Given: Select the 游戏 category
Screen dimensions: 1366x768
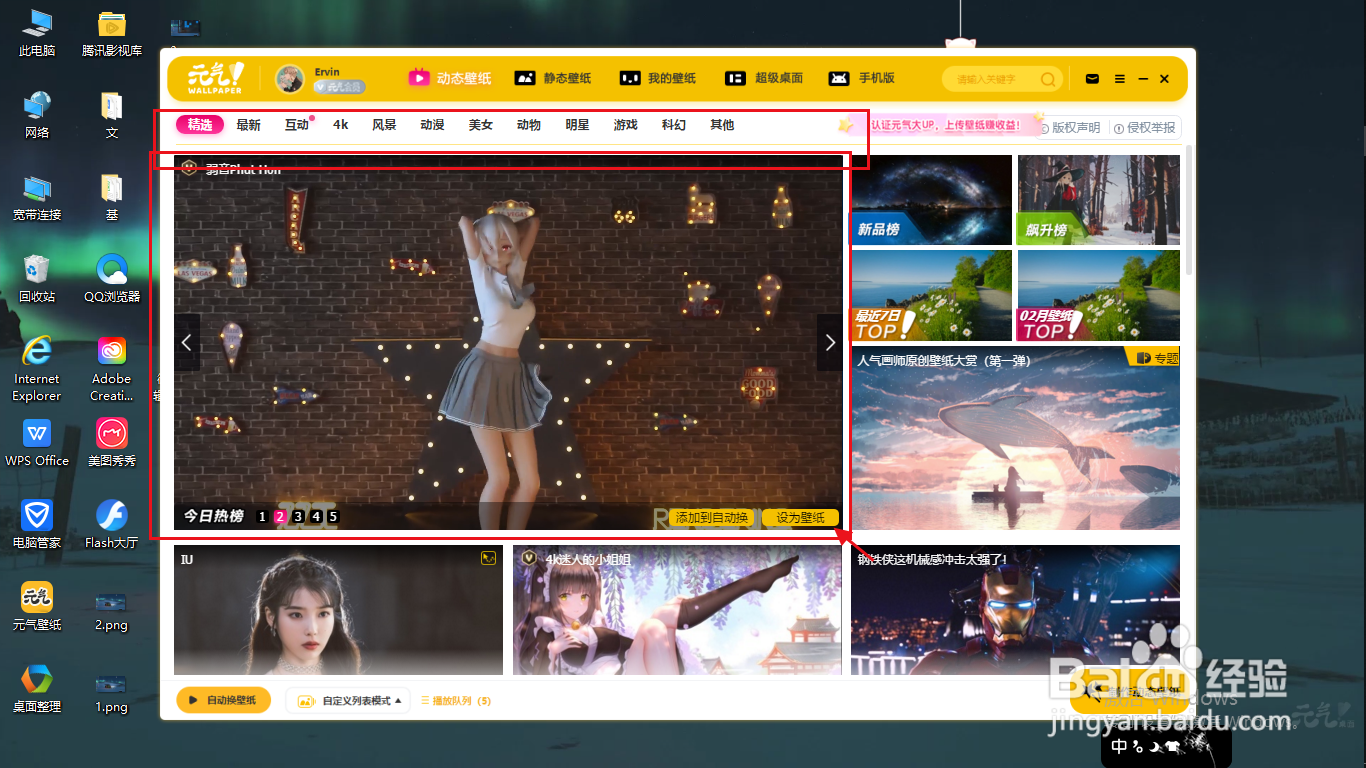Looking at the screenshot, I should [626, 125].
